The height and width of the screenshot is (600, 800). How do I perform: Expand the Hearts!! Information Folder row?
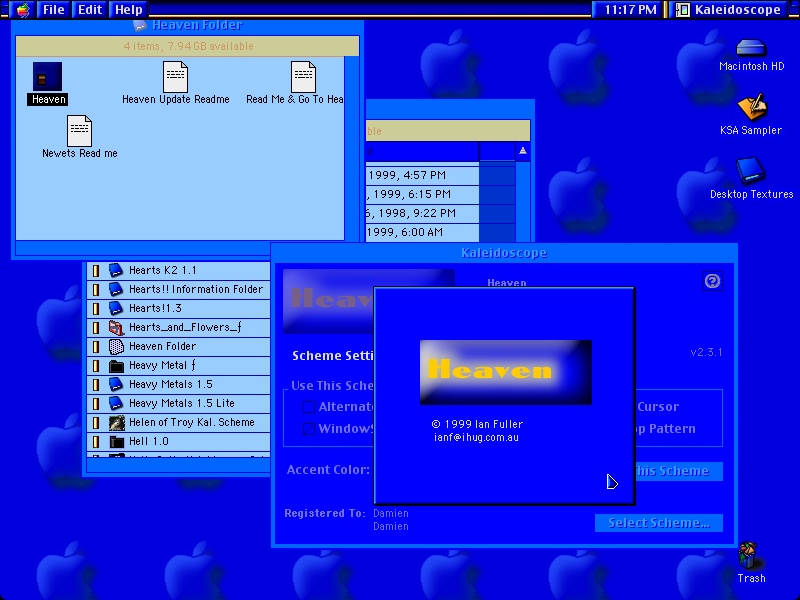(x=96, y=289)
